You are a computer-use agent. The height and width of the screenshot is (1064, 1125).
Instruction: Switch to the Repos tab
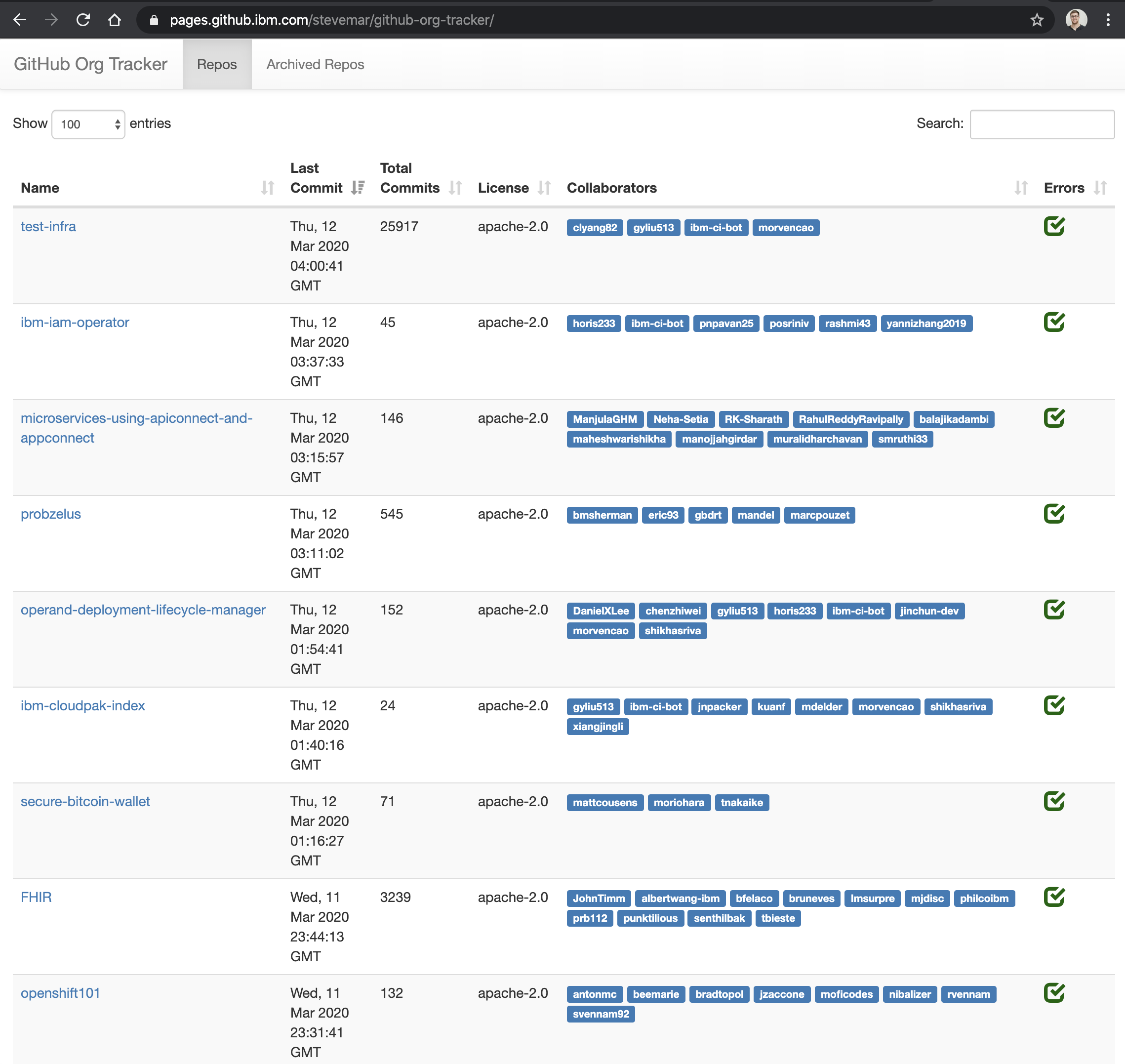pyautogui.click(x=217, y=64)
